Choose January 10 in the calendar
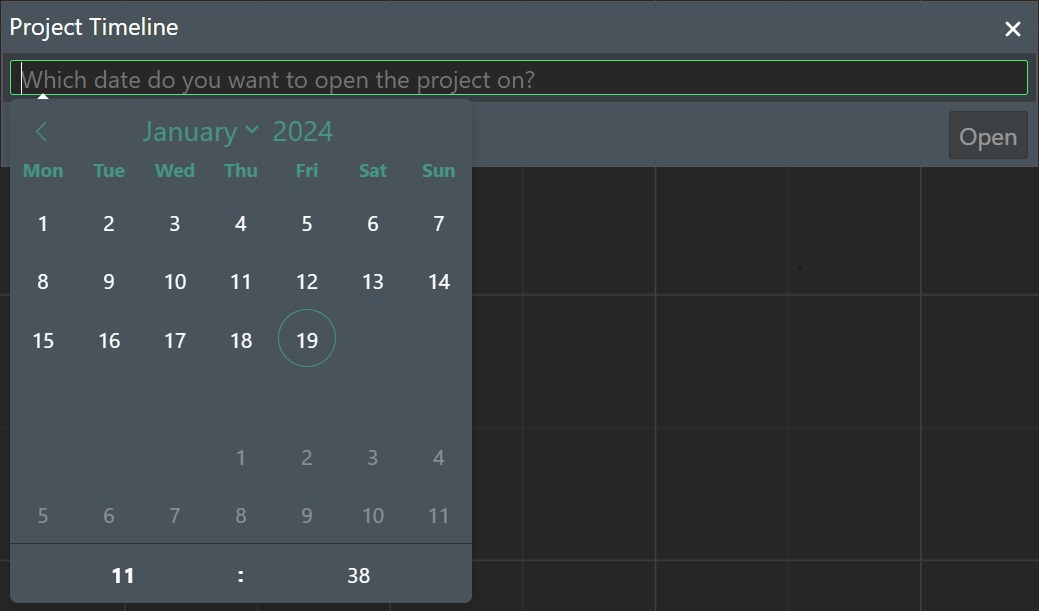The height and width of the screenshot is (611, 1039). point(175,282)
